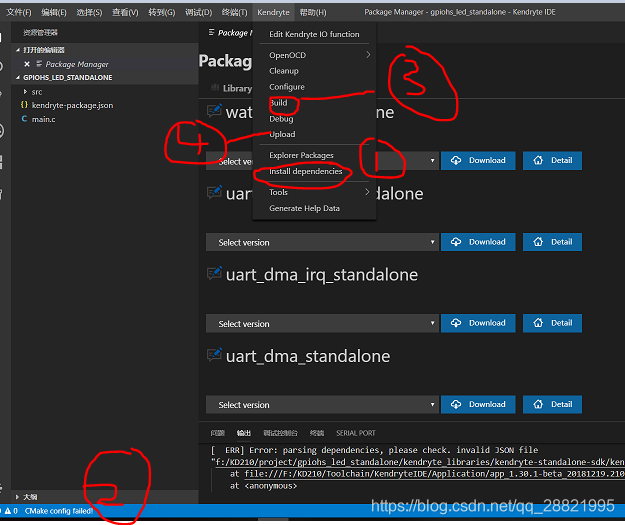Open the 编辑(E) menu
This screenshot has width=625, height=525.
54,12
